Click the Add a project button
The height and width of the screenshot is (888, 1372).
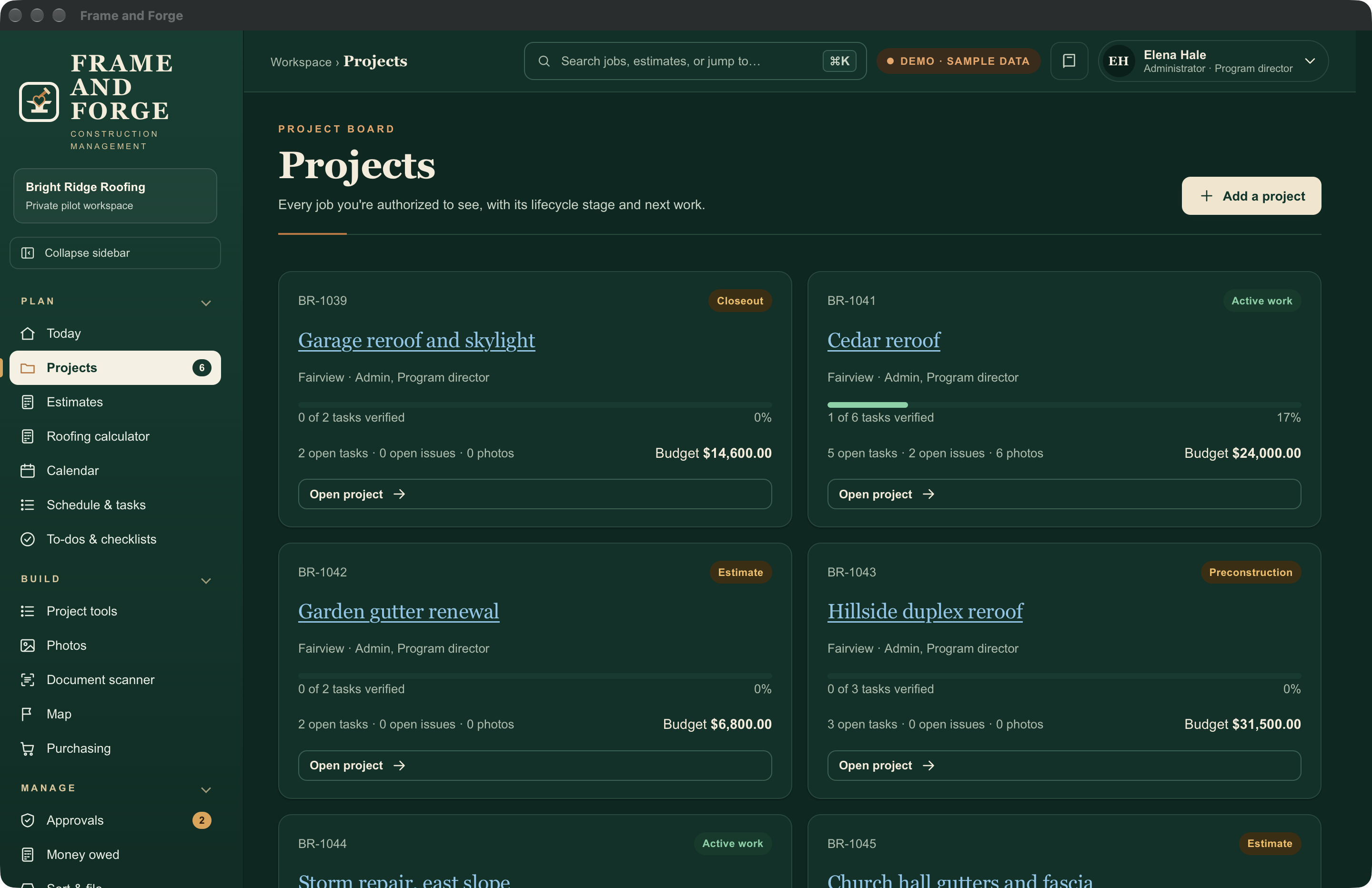point(1251,196)
